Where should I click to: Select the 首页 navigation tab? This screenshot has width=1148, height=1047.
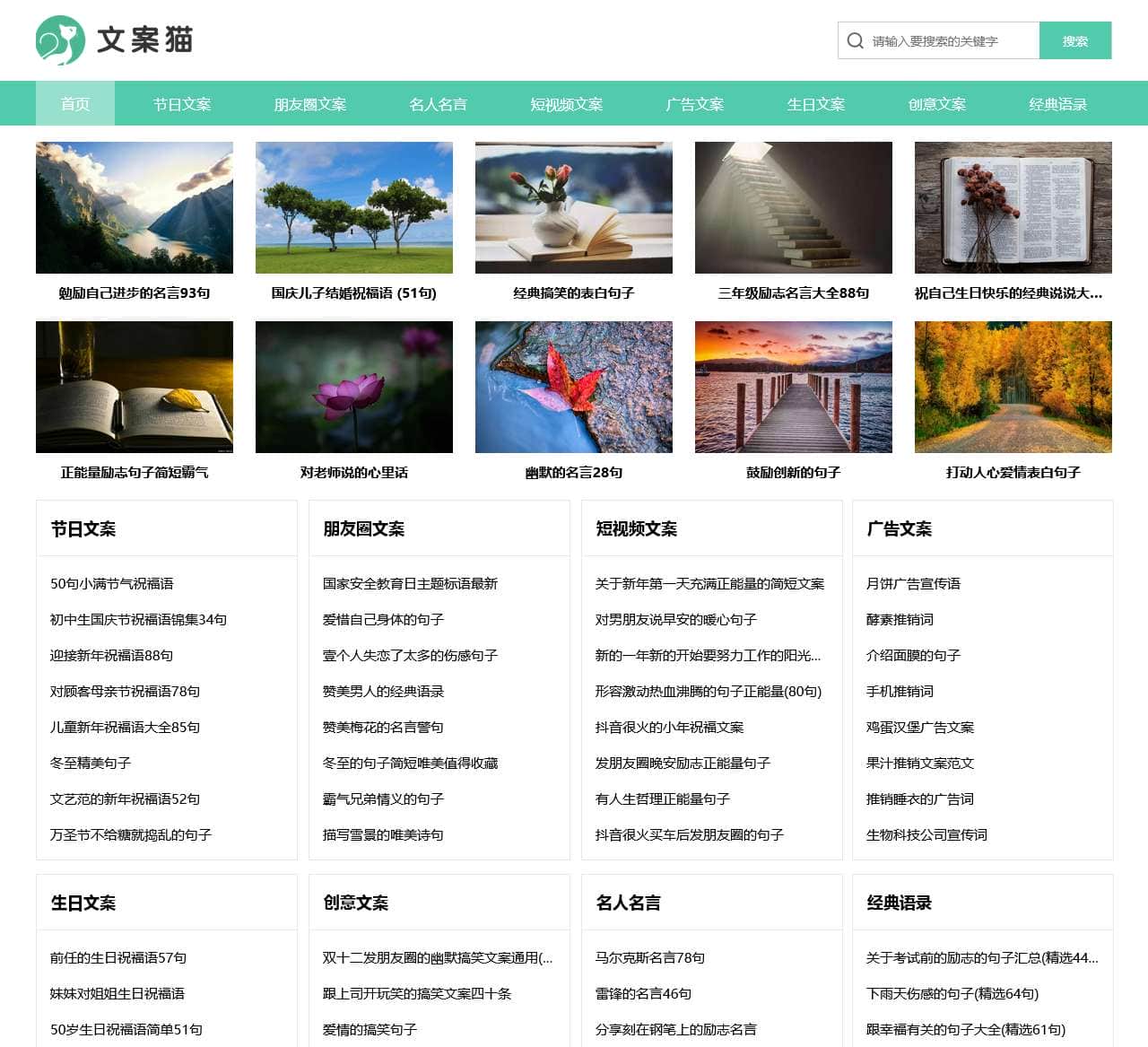coord(75,104)
